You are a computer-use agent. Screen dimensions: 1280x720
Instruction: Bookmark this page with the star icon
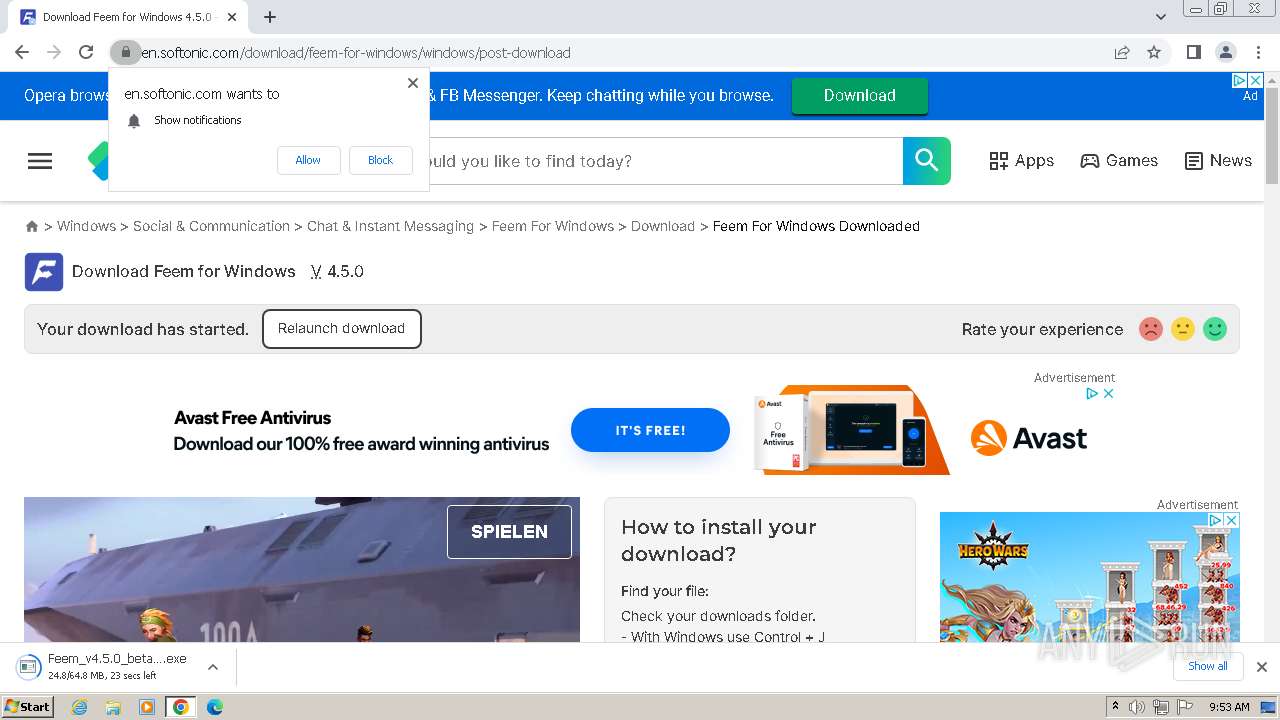1154,52
